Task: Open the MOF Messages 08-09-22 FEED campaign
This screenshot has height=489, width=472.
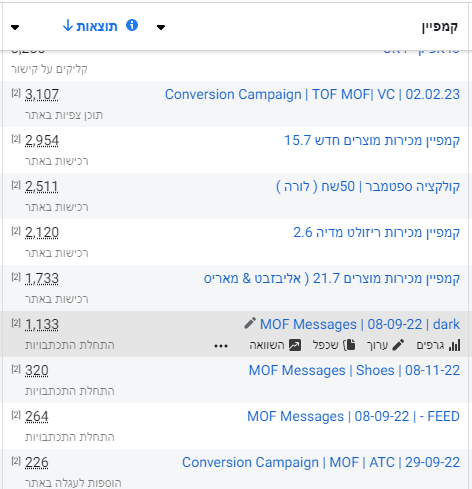Action: pos(353,416)
